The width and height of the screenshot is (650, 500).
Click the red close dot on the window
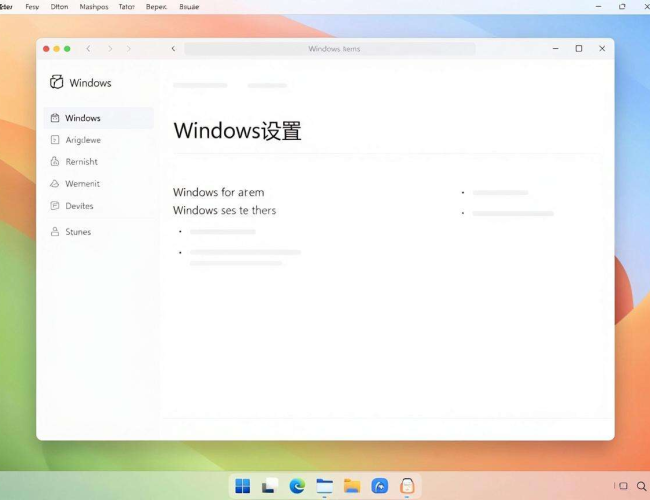click(x=46, y=49)
